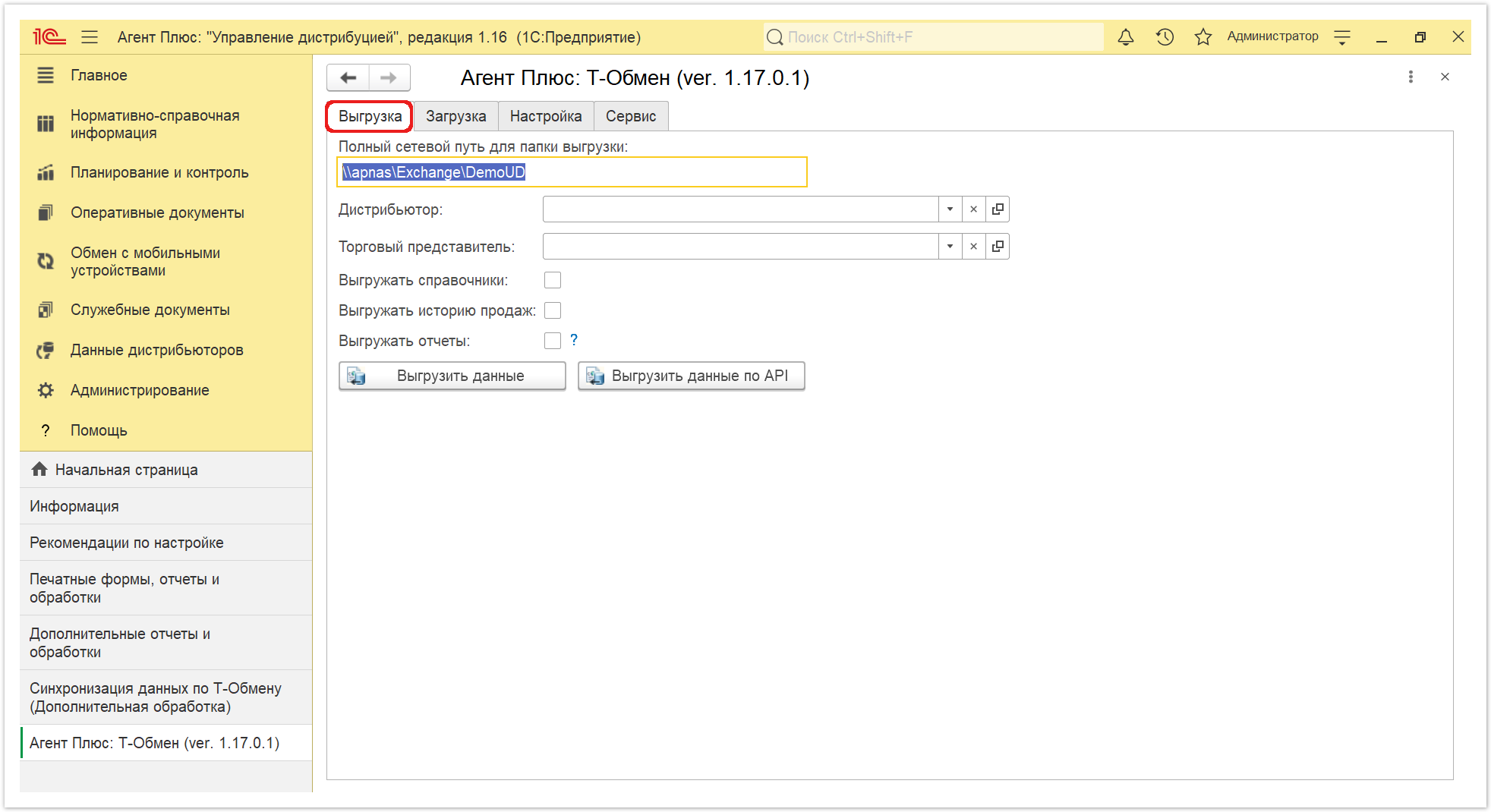Viewport: 1491px width, 812px height.
Task: Open Обмен с мобильными устройствами section
Action: (x=145, y=261)
